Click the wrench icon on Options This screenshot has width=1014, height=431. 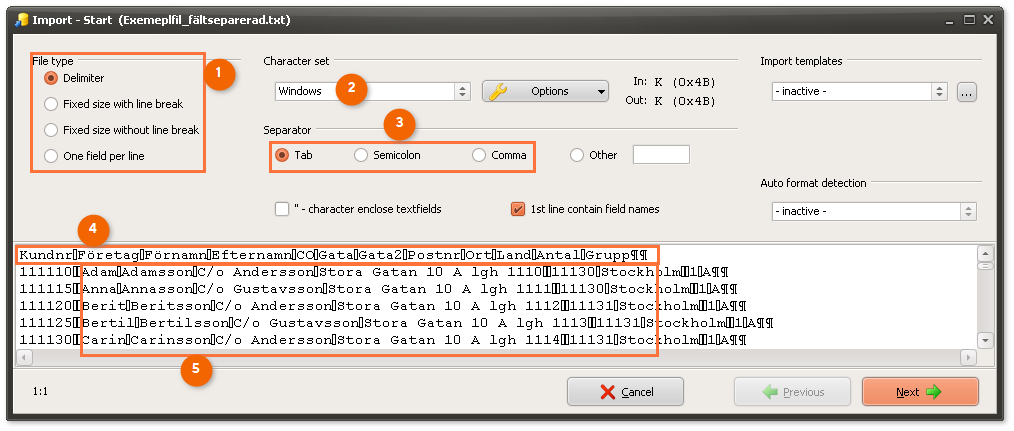(498, 91)
